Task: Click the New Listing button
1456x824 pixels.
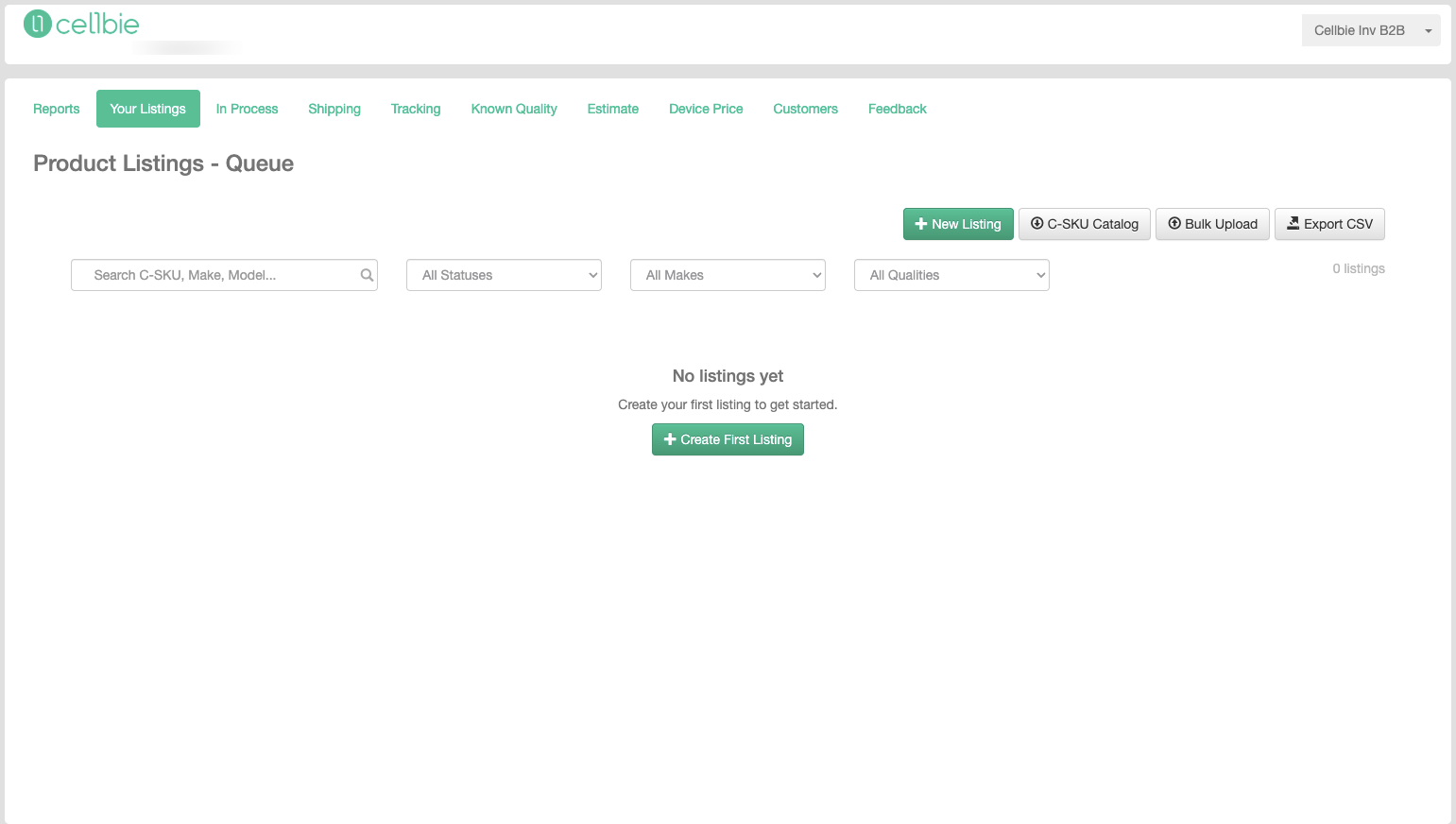Action: [x=958, y=224]
